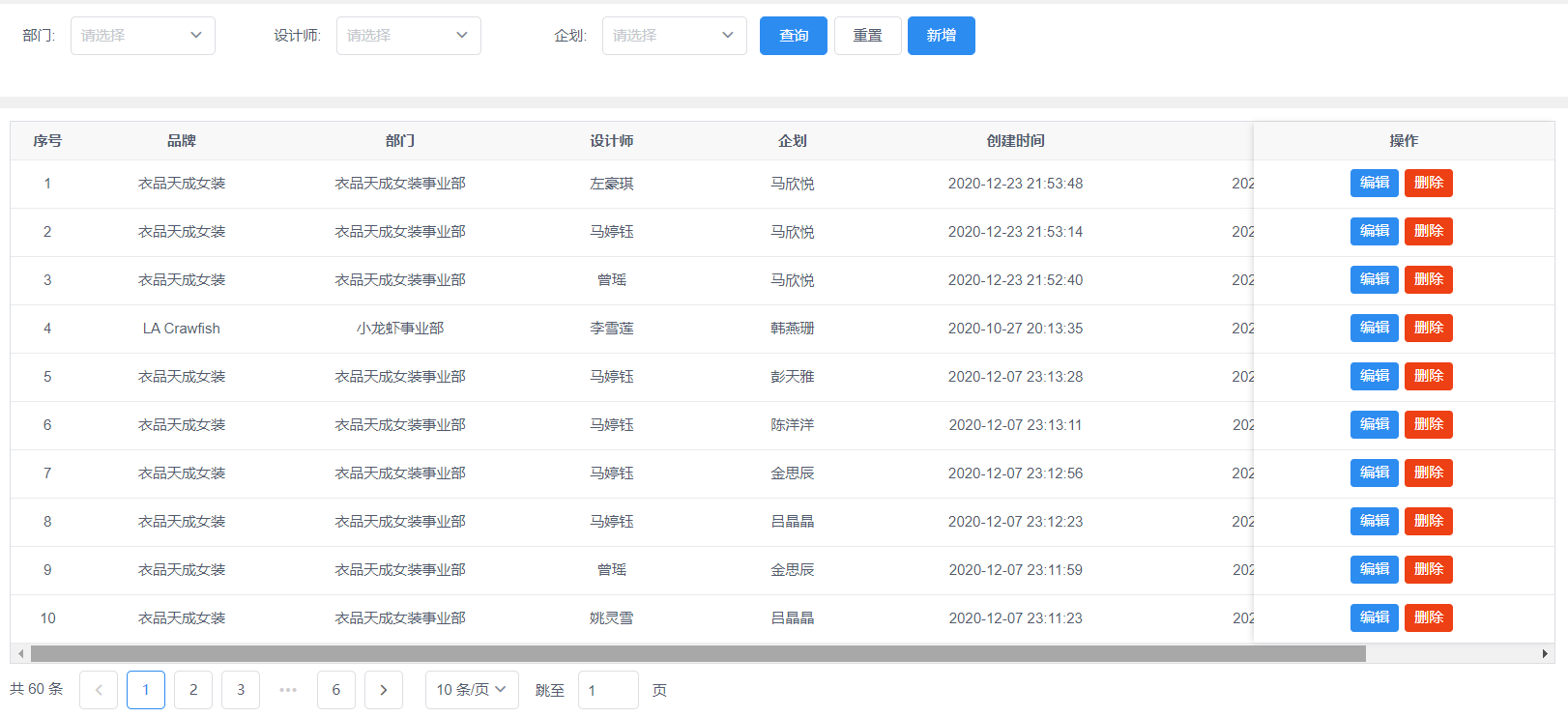Click the 跳至 page number input field
The image size is (1568, 717).
click(608, 690)
